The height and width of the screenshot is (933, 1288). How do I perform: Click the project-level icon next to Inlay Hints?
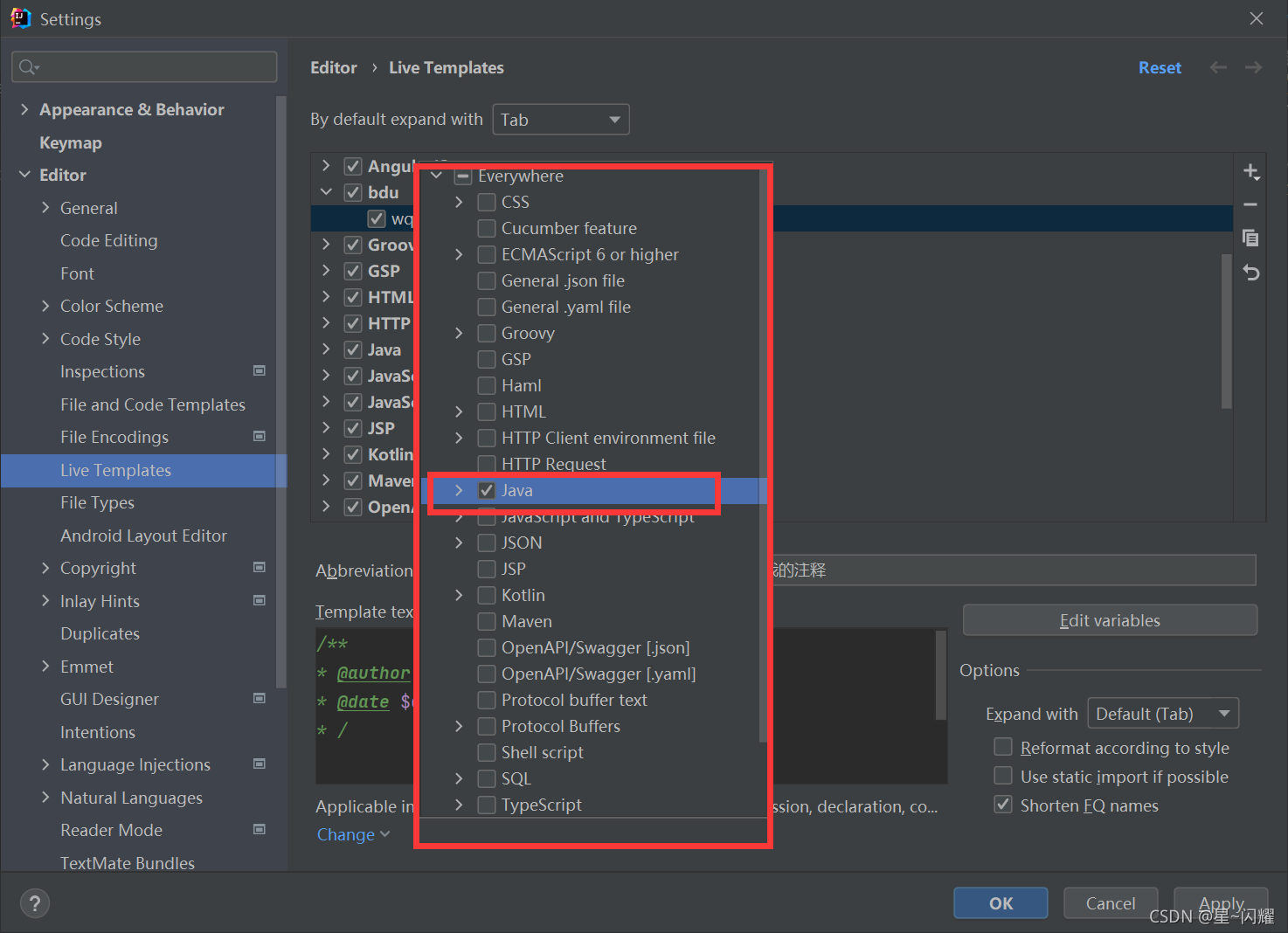pyautogui.click(x=260, y=600)
